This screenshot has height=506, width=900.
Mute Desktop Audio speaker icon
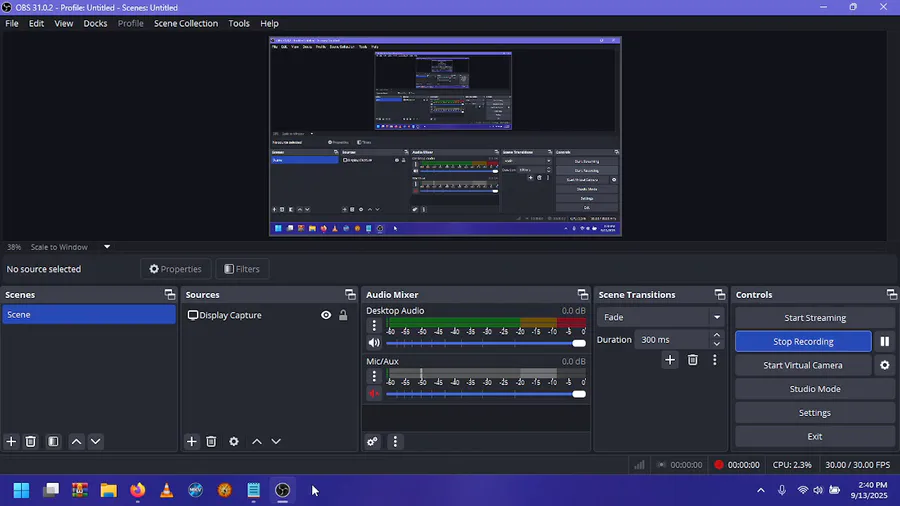(374, 343)
